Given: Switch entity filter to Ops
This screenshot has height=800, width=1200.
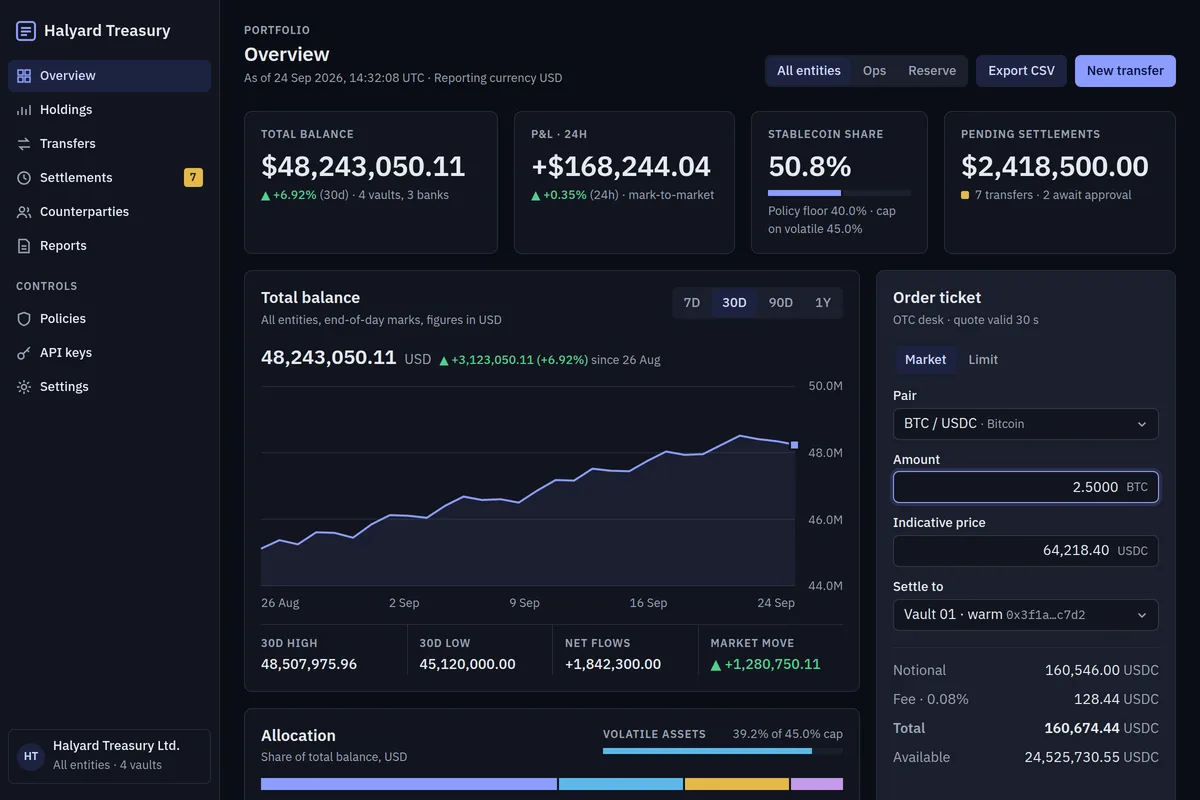Looking at the screenshot, I should point(874,71).
